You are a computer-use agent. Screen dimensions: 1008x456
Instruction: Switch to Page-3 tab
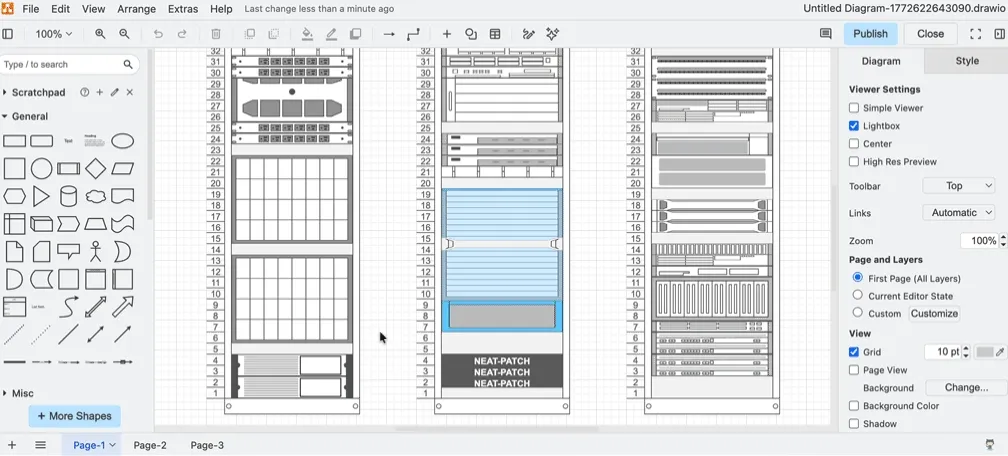click(x=207, y=445)
